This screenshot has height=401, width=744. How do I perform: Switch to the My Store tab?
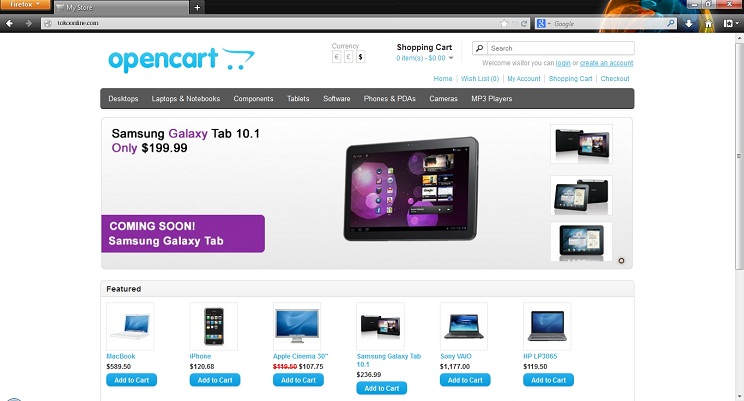point(121,8)
